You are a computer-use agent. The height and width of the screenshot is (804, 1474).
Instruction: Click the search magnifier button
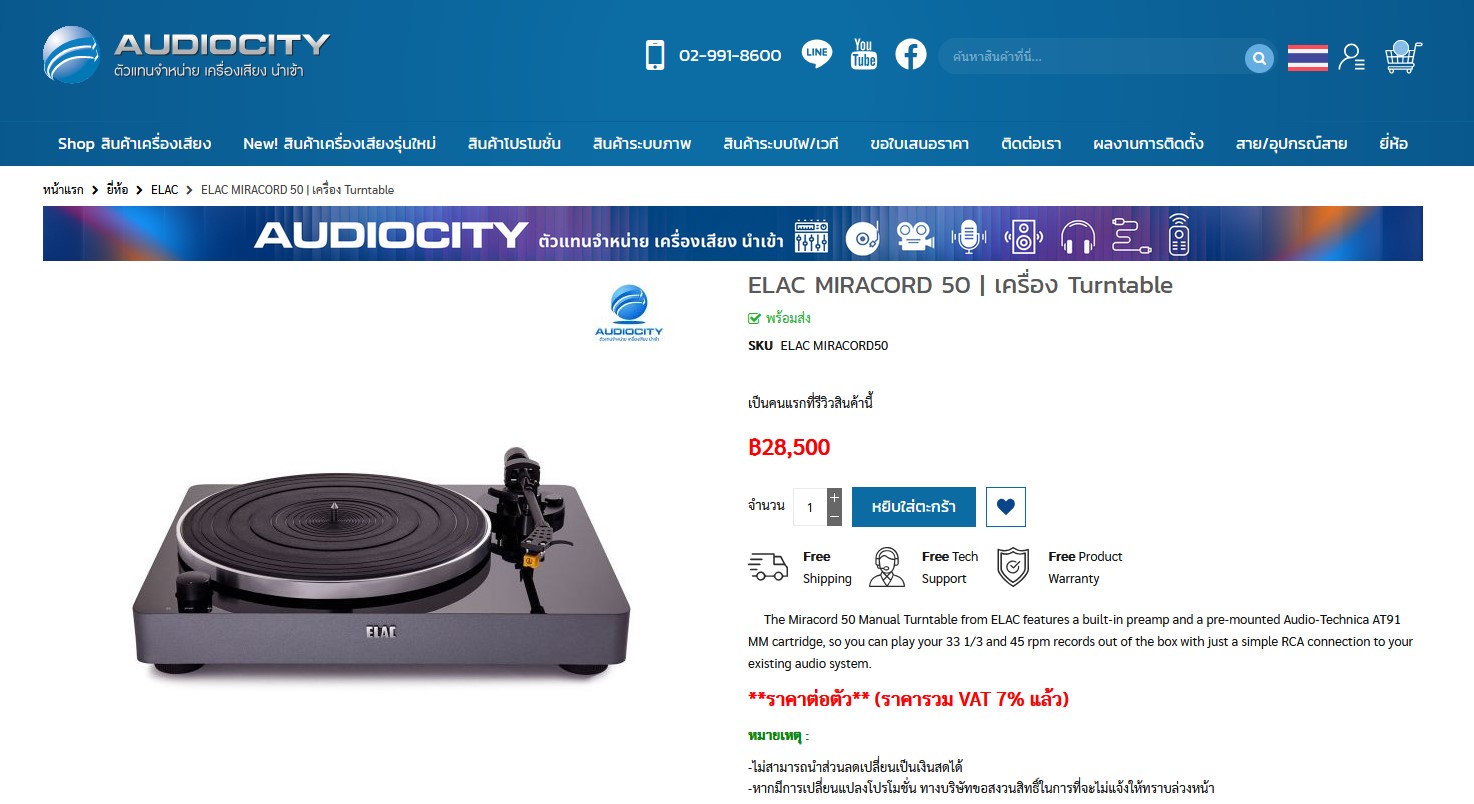(1259, 57)
